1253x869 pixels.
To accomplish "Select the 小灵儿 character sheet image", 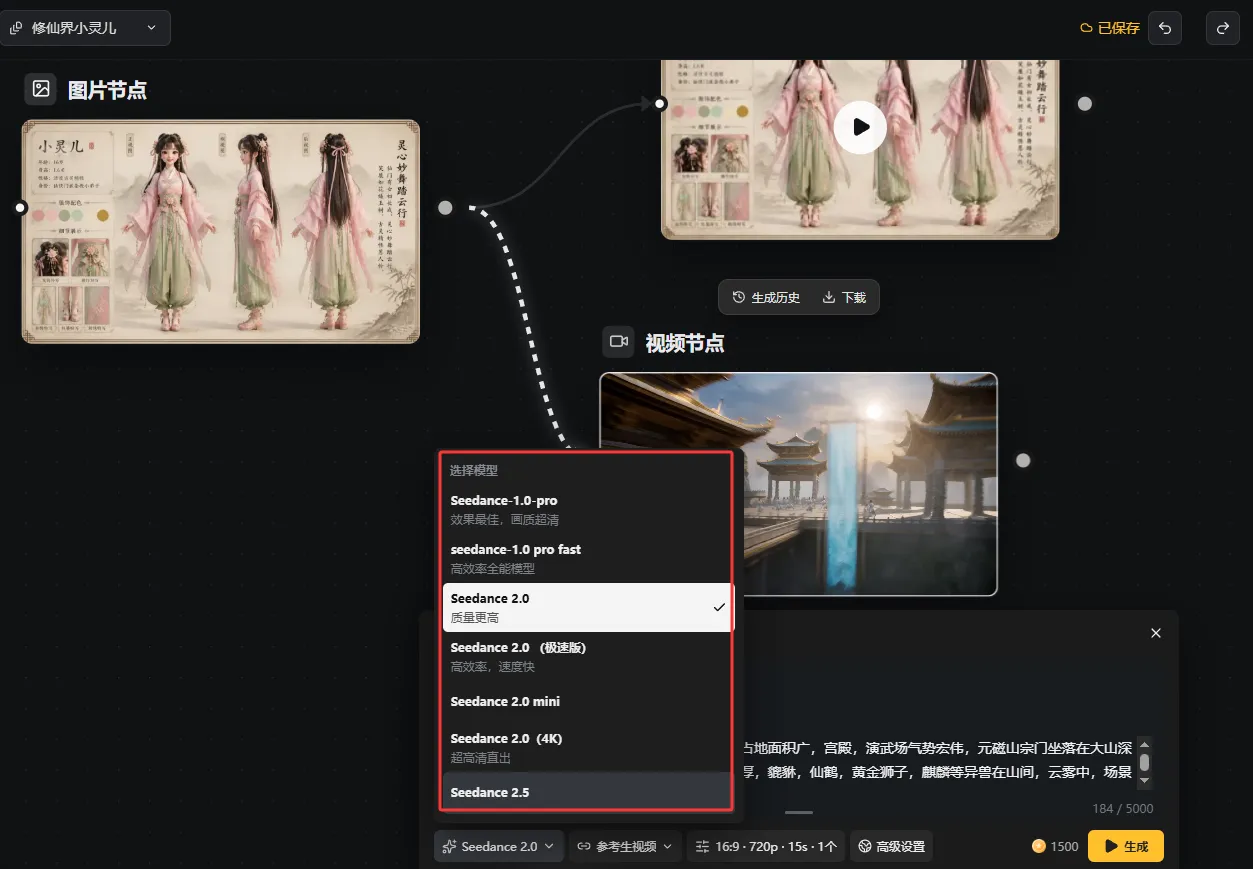I will point(221,231).
